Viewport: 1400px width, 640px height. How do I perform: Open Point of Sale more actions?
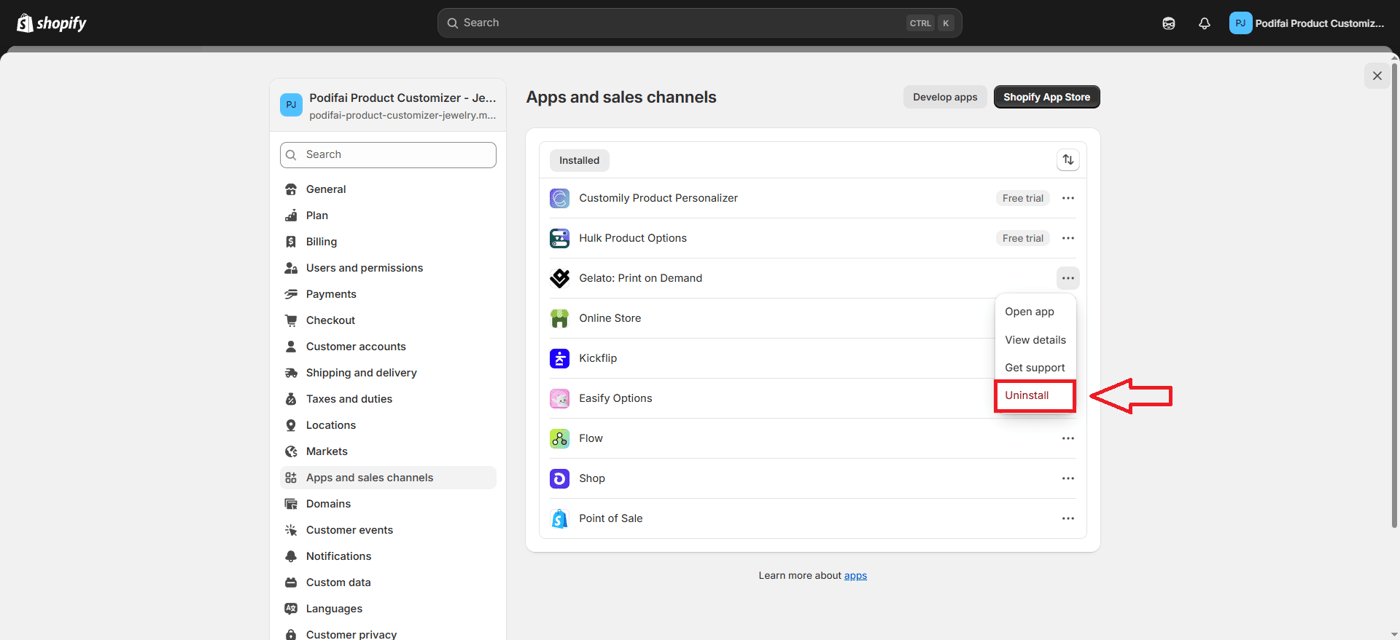(x=1068, y=518)
